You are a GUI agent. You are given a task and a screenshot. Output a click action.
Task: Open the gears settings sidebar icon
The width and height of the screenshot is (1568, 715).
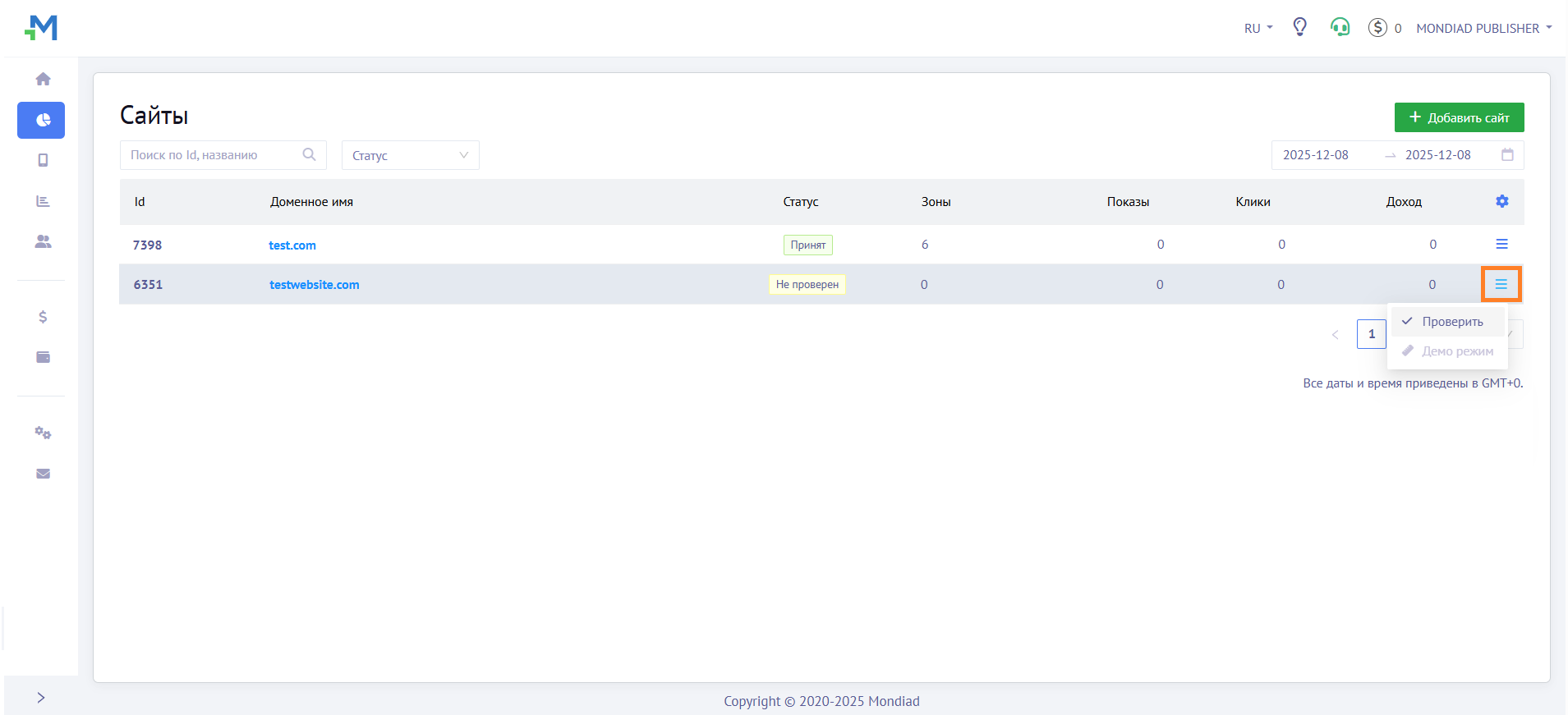(43, 433)
